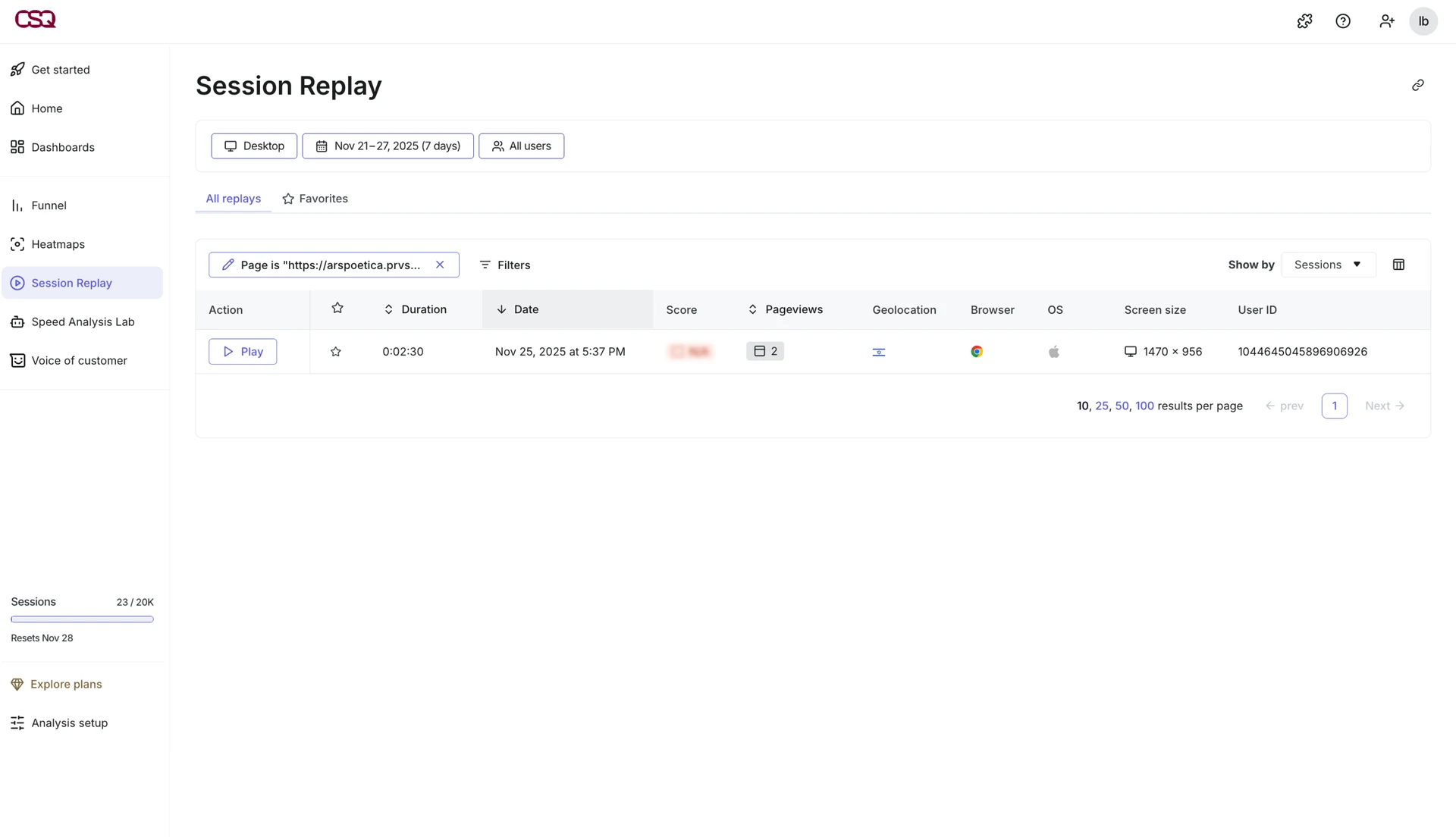This screenshot has height=837, width=1456.
Task: Show 100 results per page
Action: (x=1144, y=406)
